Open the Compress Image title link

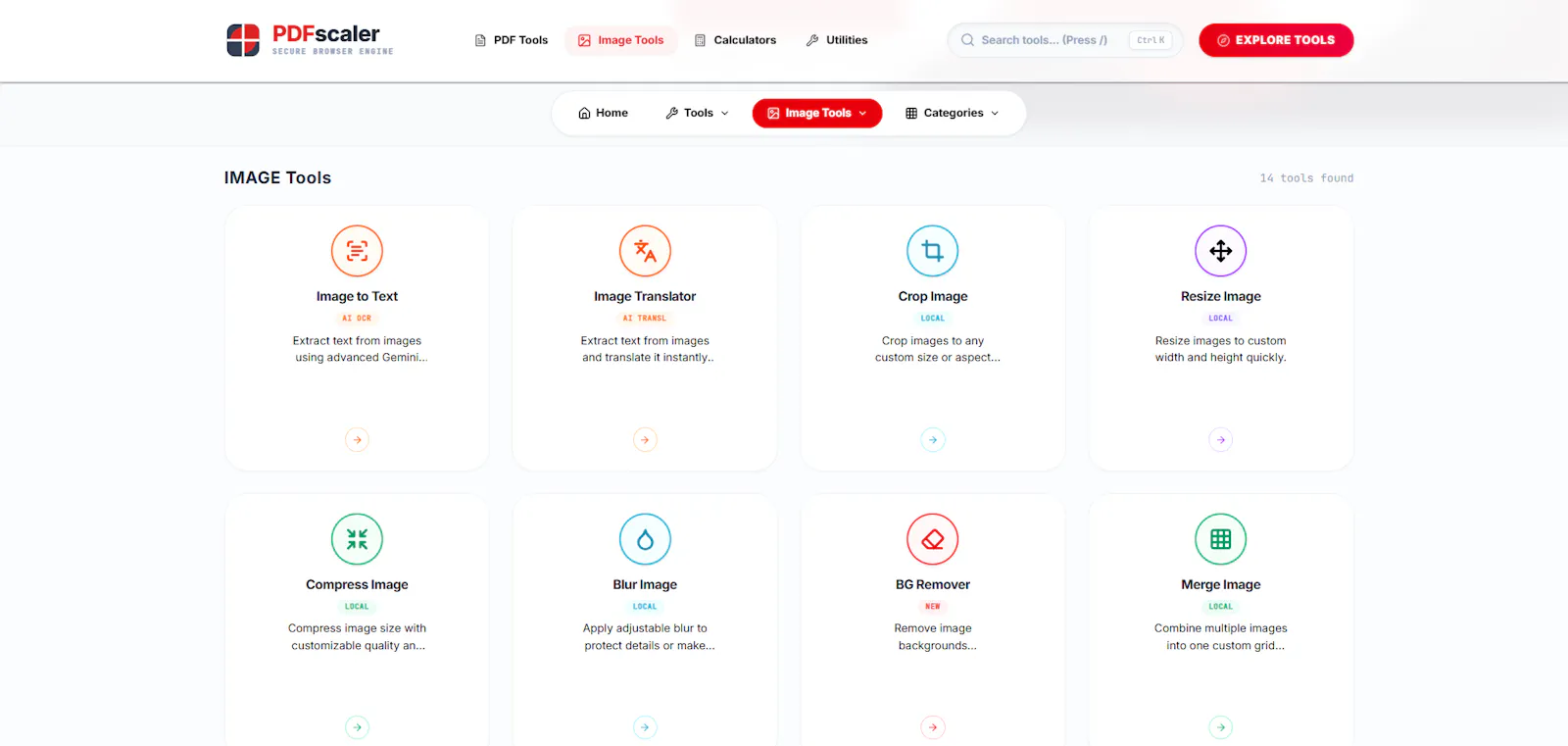tap(357, 584)
